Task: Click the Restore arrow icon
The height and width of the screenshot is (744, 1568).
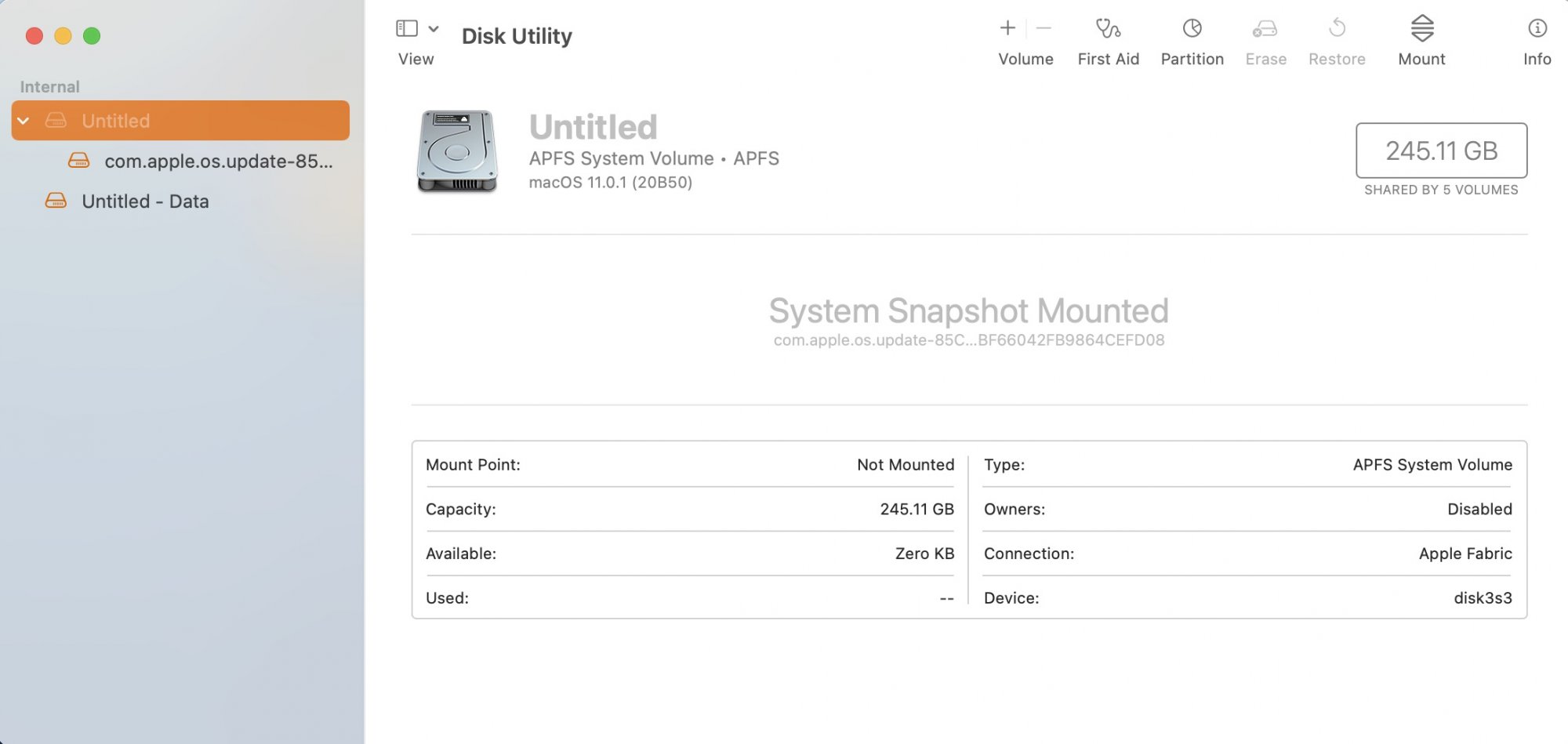Action: point(1337,28)
